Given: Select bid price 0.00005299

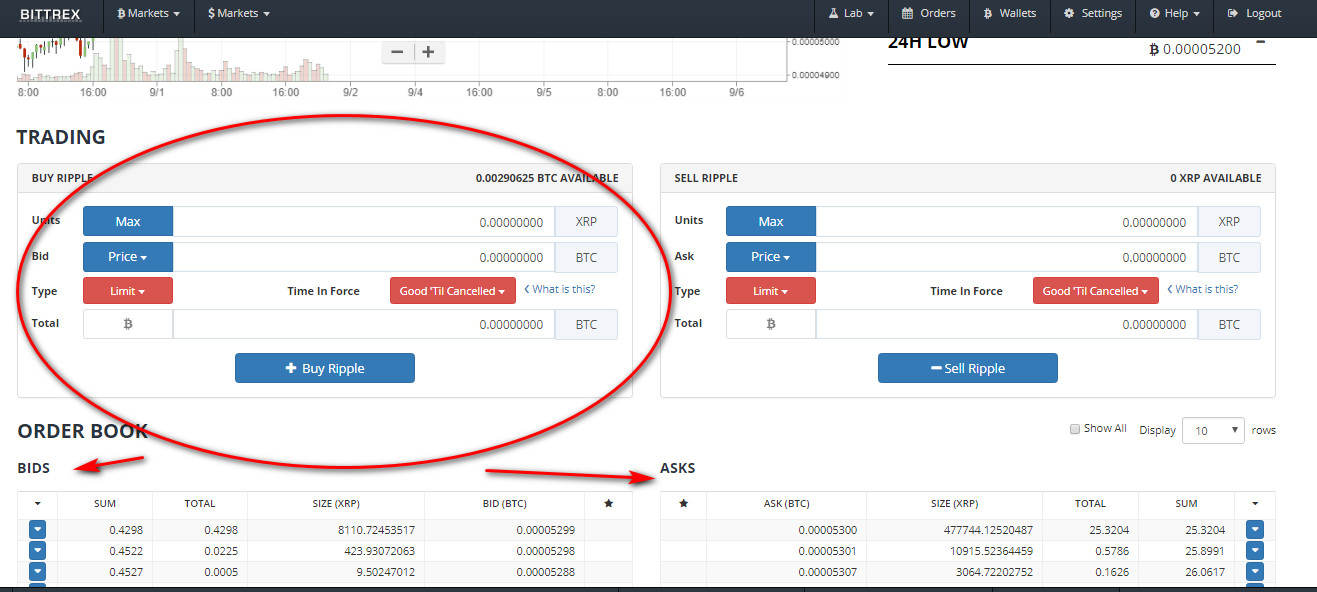Looking at the screenshot, I should pyautogui.click(x=547, y=530).
